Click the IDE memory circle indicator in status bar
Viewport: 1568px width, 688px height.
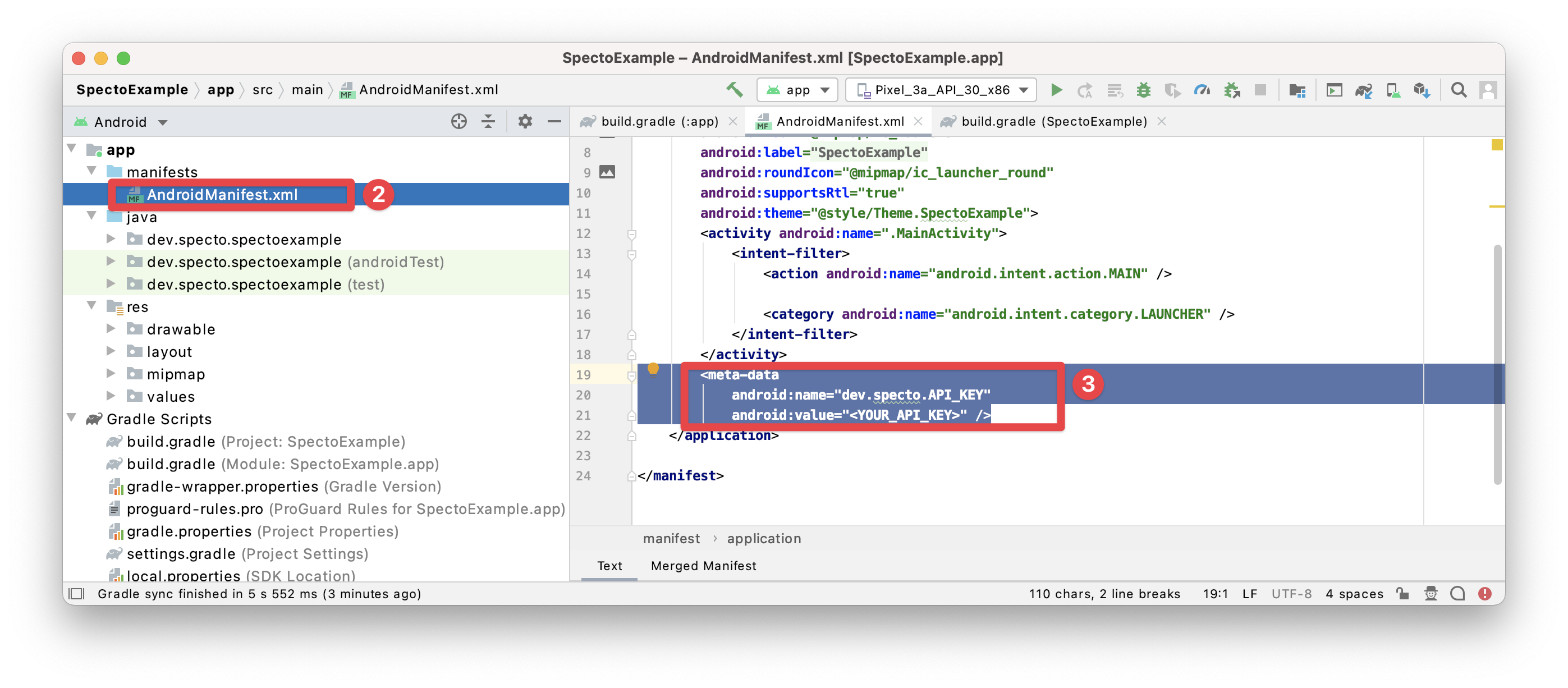(x=1457, y=594)
